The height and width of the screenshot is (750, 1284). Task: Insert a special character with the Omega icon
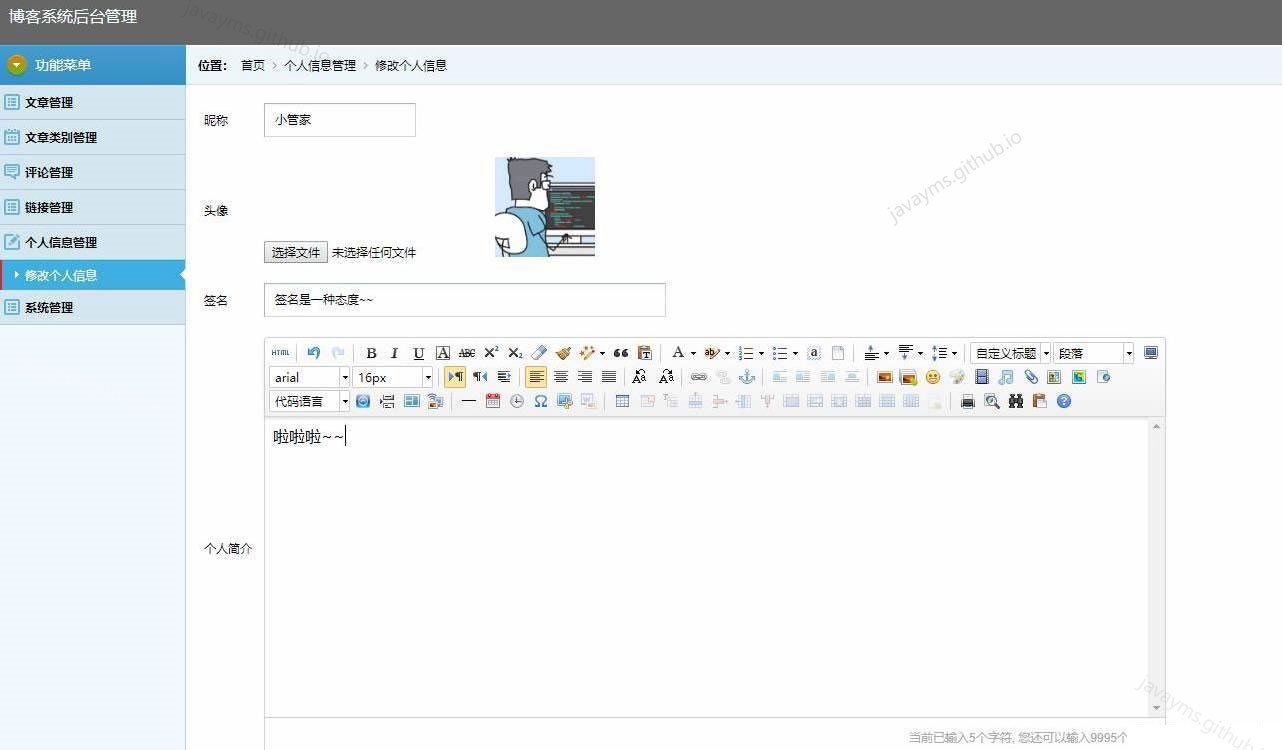point(540,401)
